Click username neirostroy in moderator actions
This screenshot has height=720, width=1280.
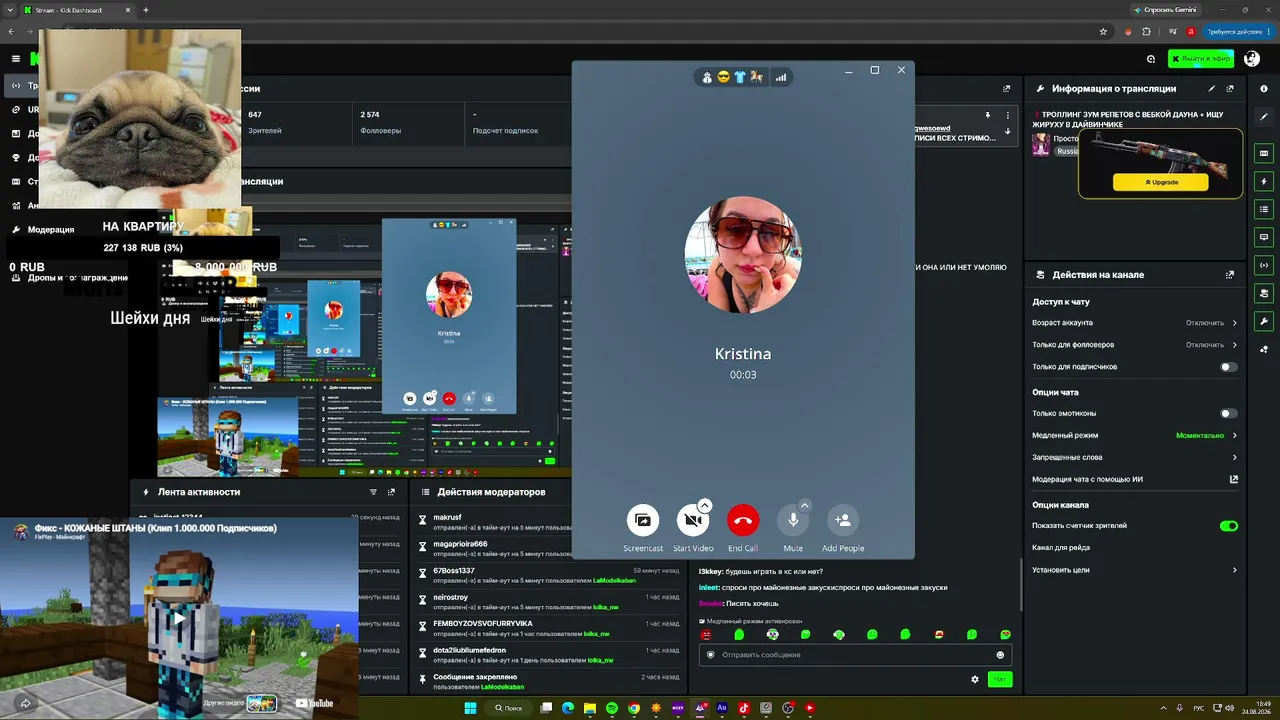pos(450,597)
